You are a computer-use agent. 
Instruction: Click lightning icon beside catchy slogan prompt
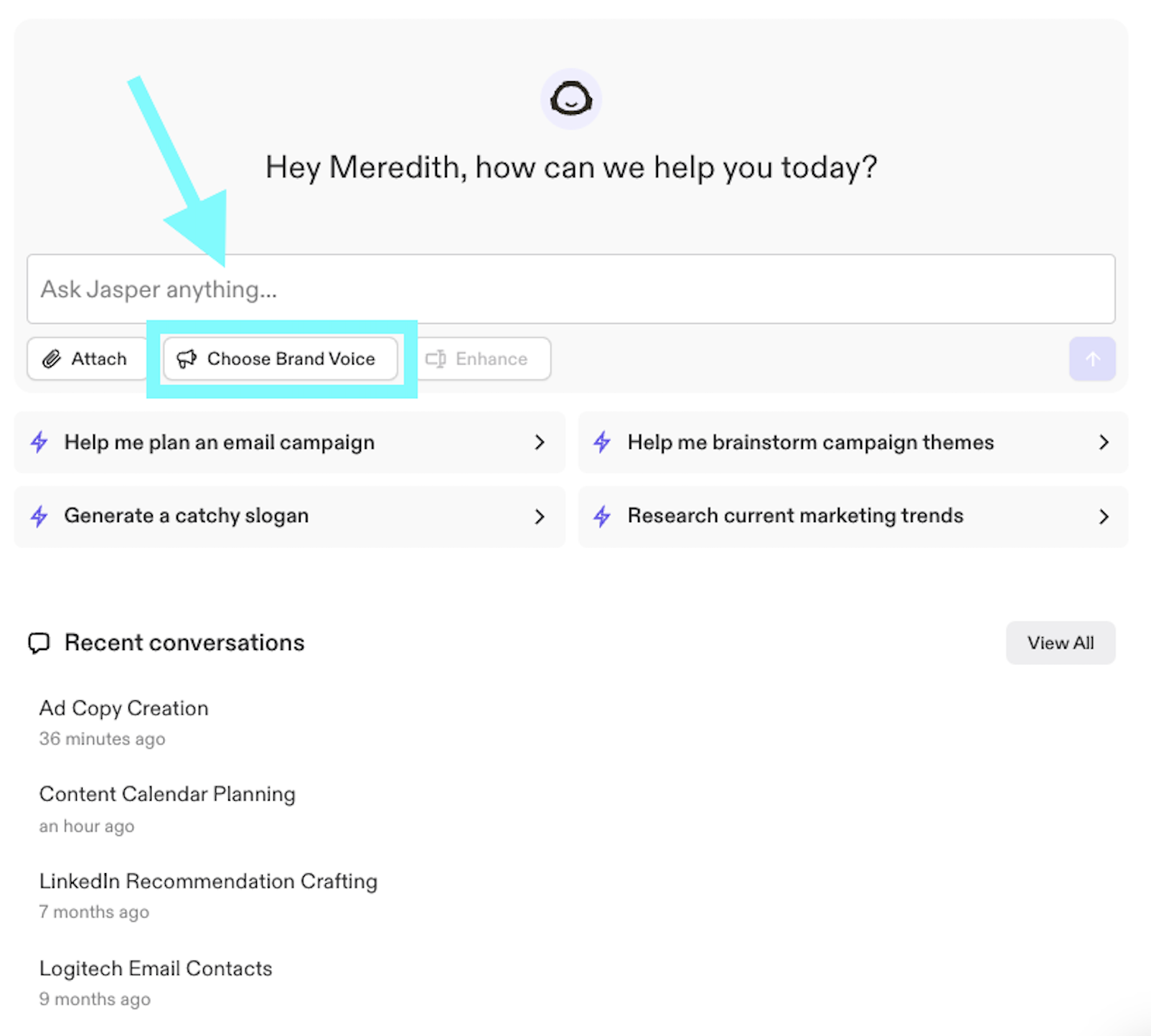point(39,516)
